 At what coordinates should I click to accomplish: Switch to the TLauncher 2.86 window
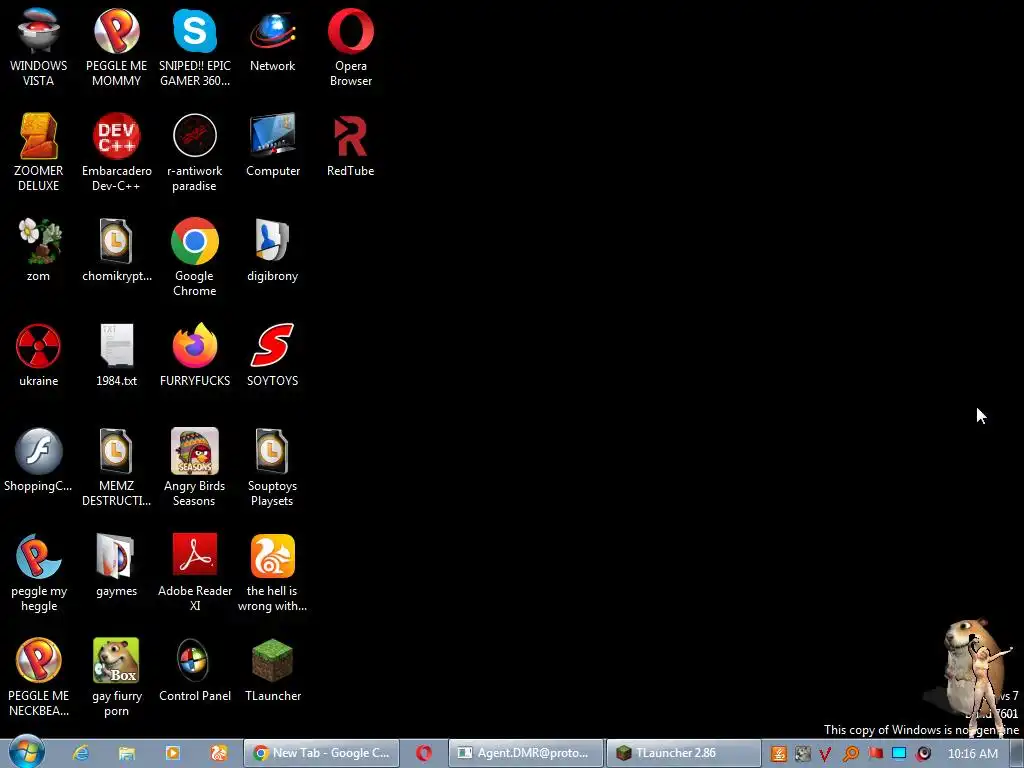pos(684,753)
